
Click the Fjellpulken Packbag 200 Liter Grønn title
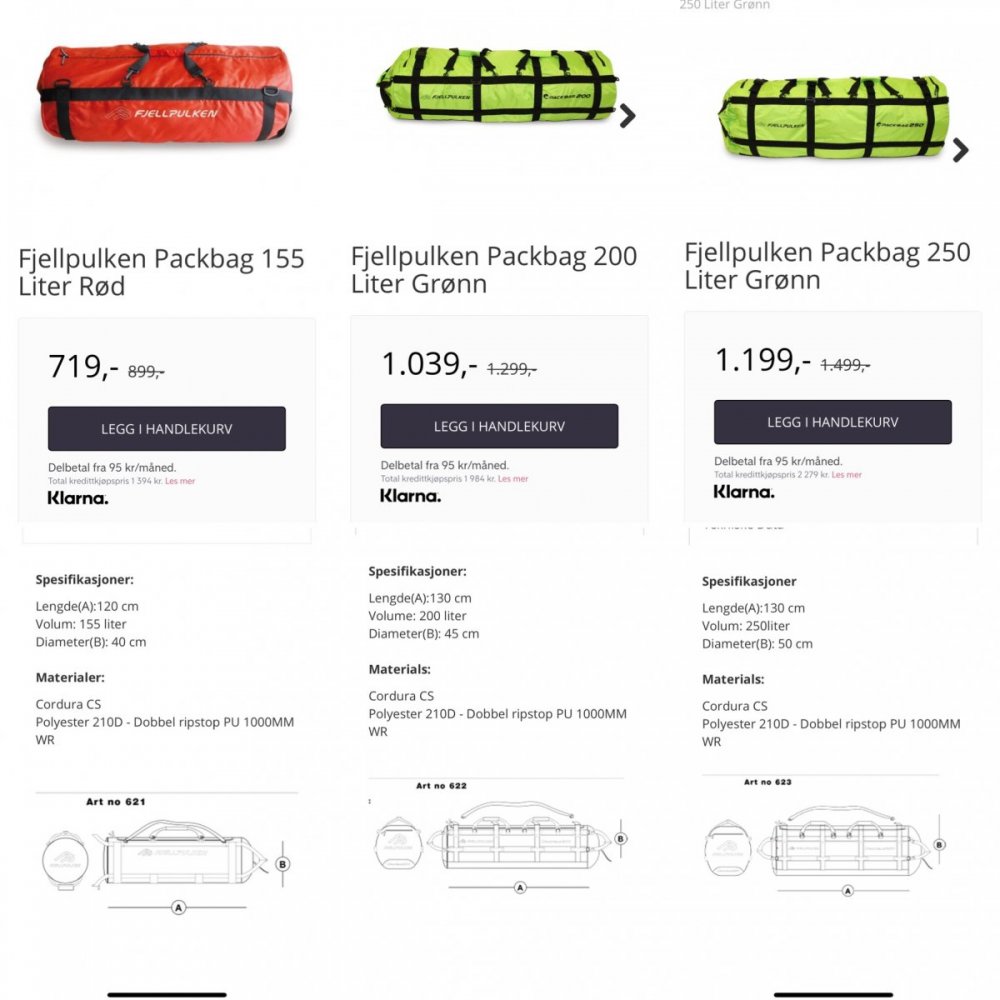(494, 269)
